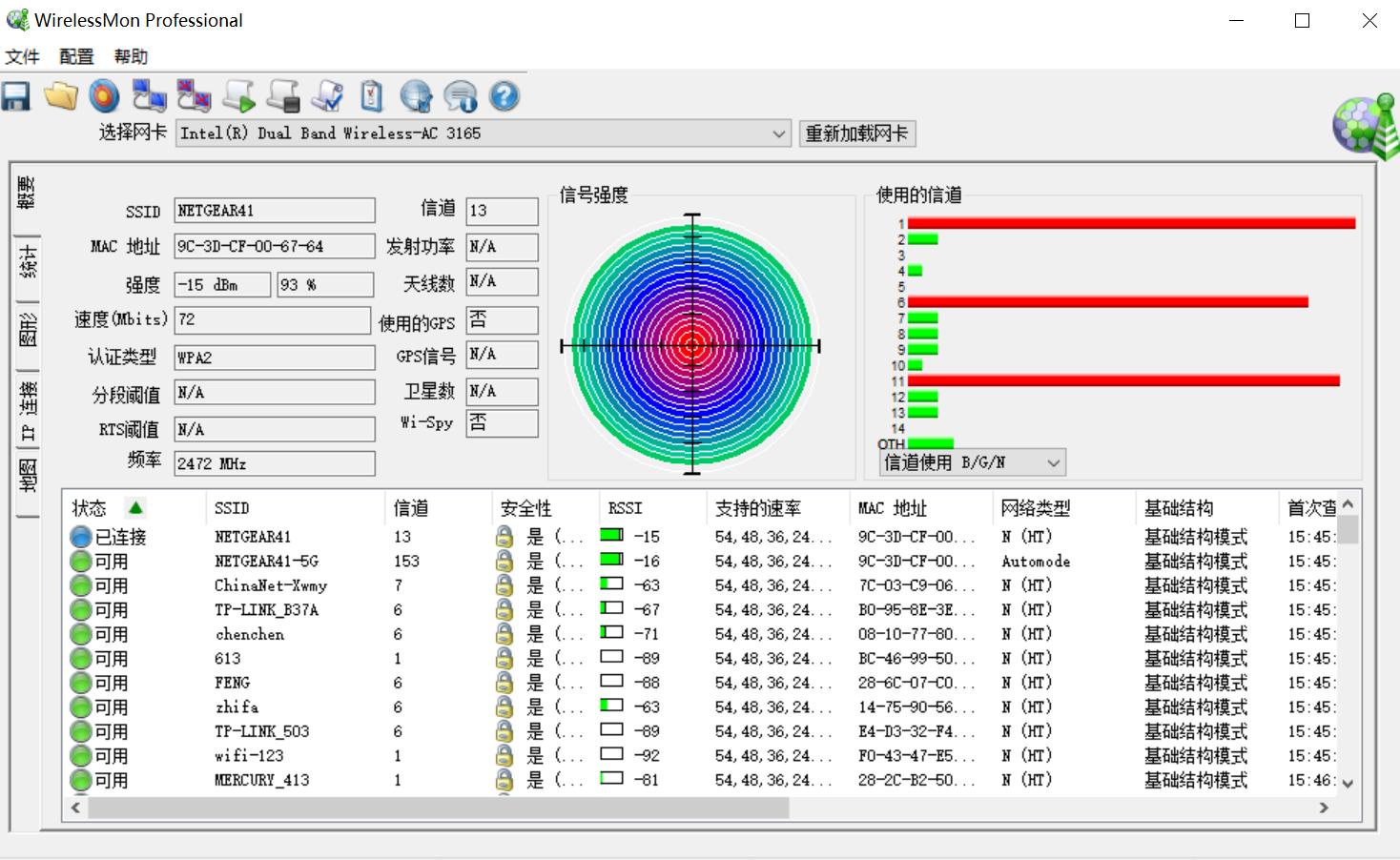Open the Help question mark icon
The image size is (1400, 860).
point(504,96)
